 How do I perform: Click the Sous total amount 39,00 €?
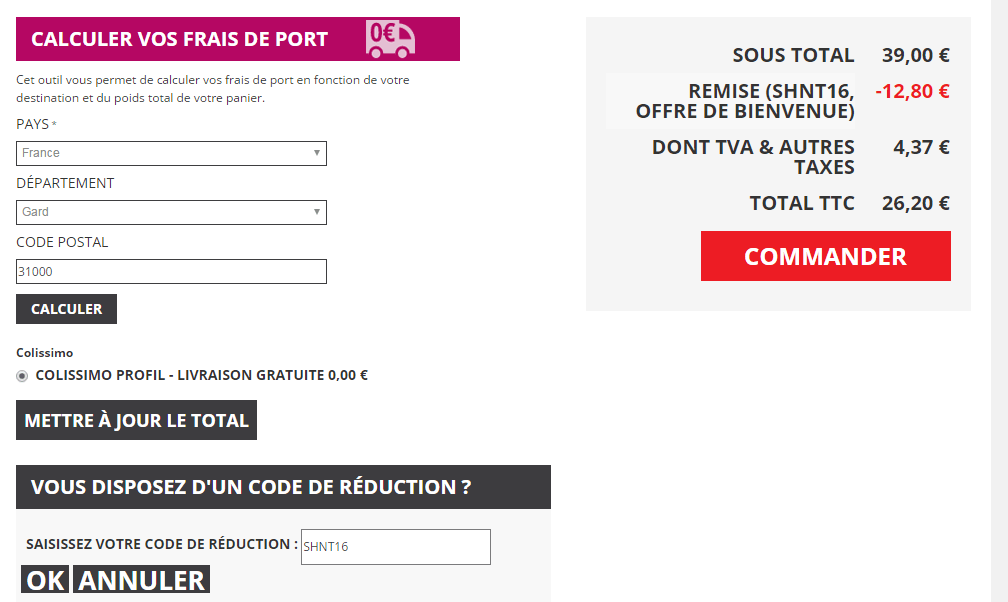click(x=915, y=55)
